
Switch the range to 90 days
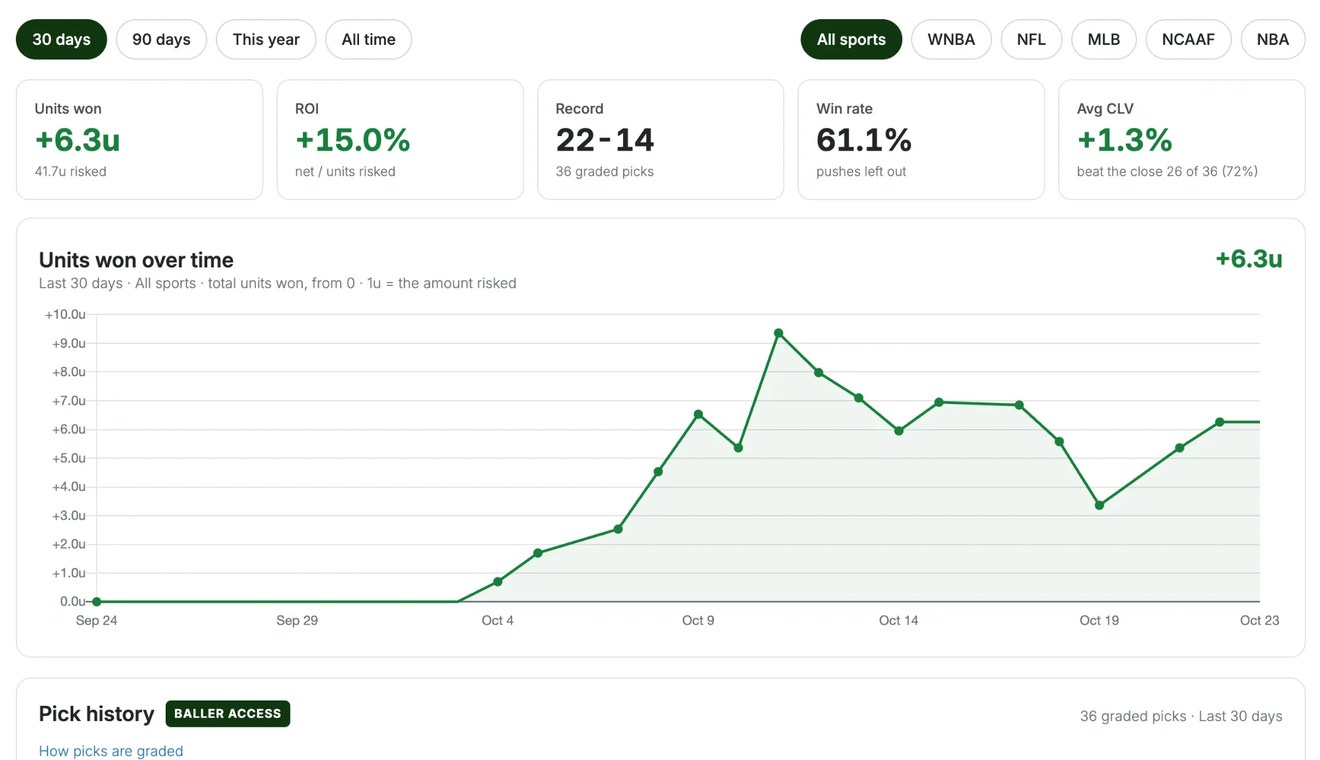pyautogui.click(x=161, y=39)
